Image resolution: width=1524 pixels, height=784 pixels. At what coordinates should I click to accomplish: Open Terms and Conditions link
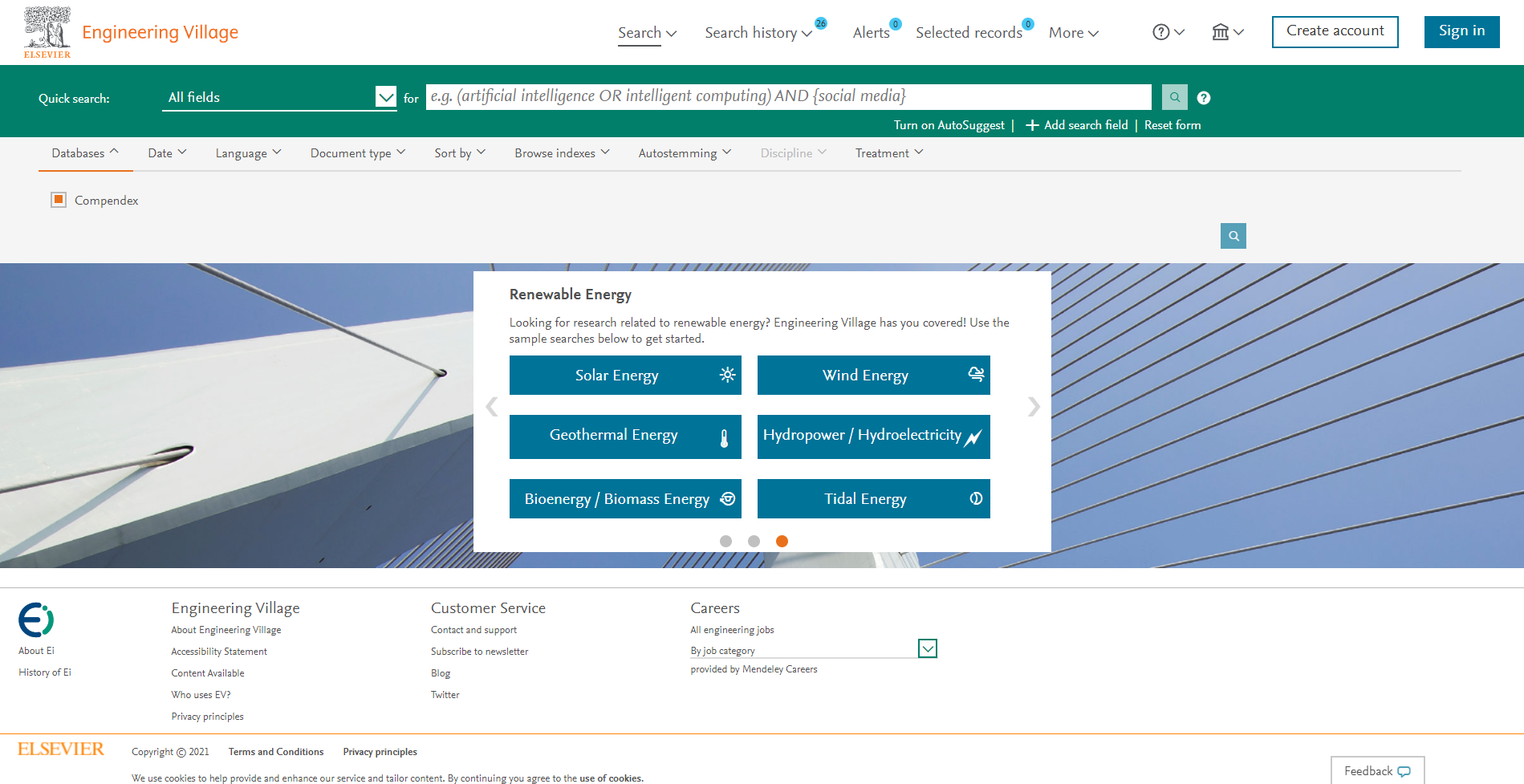[x=276, y=752]
